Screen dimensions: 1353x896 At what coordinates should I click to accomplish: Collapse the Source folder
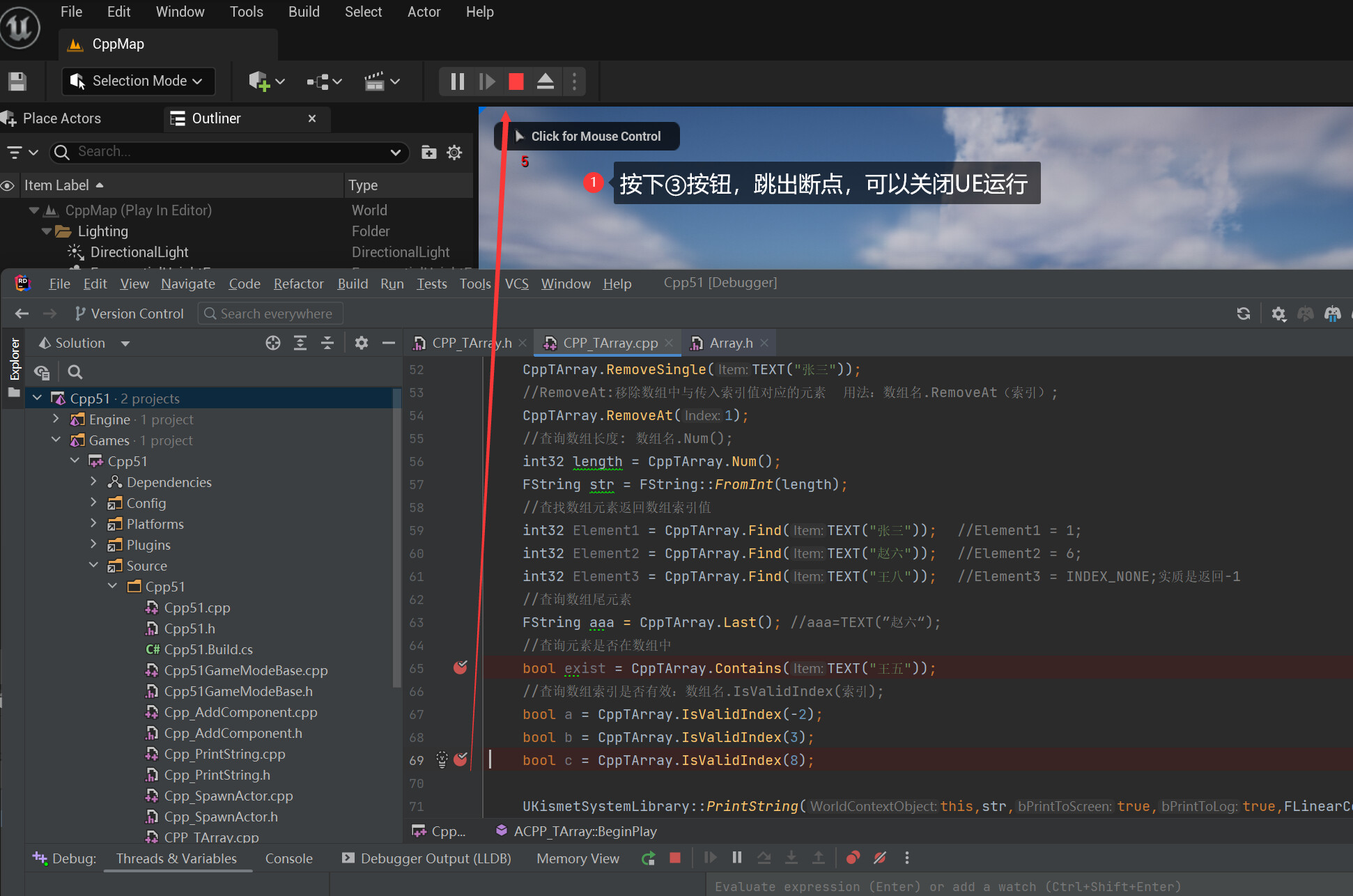(94, 565)
